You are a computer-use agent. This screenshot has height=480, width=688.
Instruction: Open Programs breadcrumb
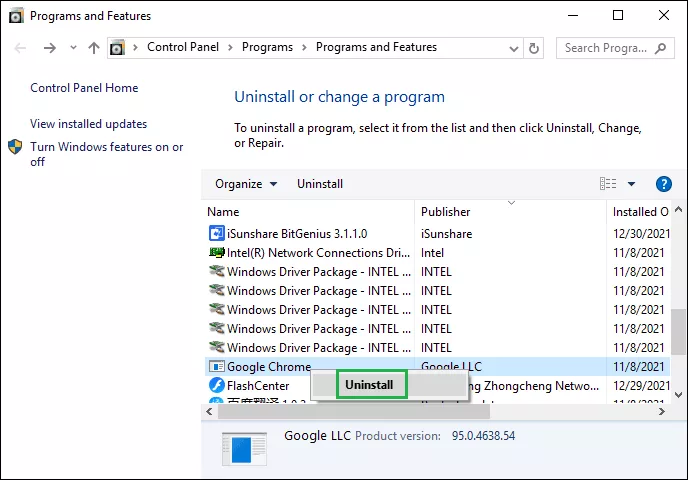(267, 47)
